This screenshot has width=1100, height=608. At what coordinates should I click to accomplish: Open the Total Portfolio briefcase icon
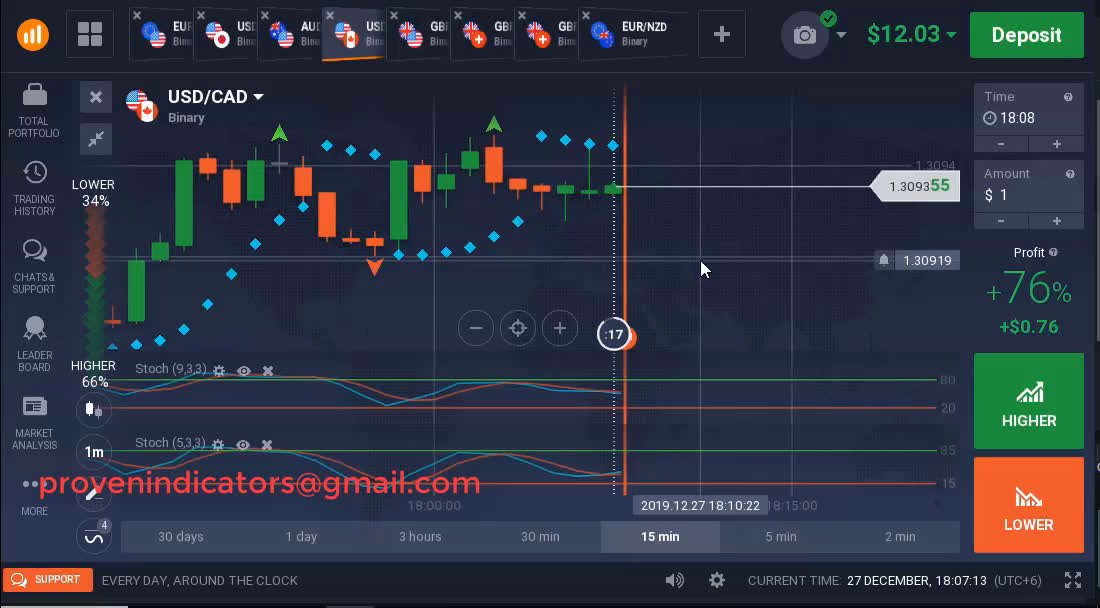click(x=34, y=97)
